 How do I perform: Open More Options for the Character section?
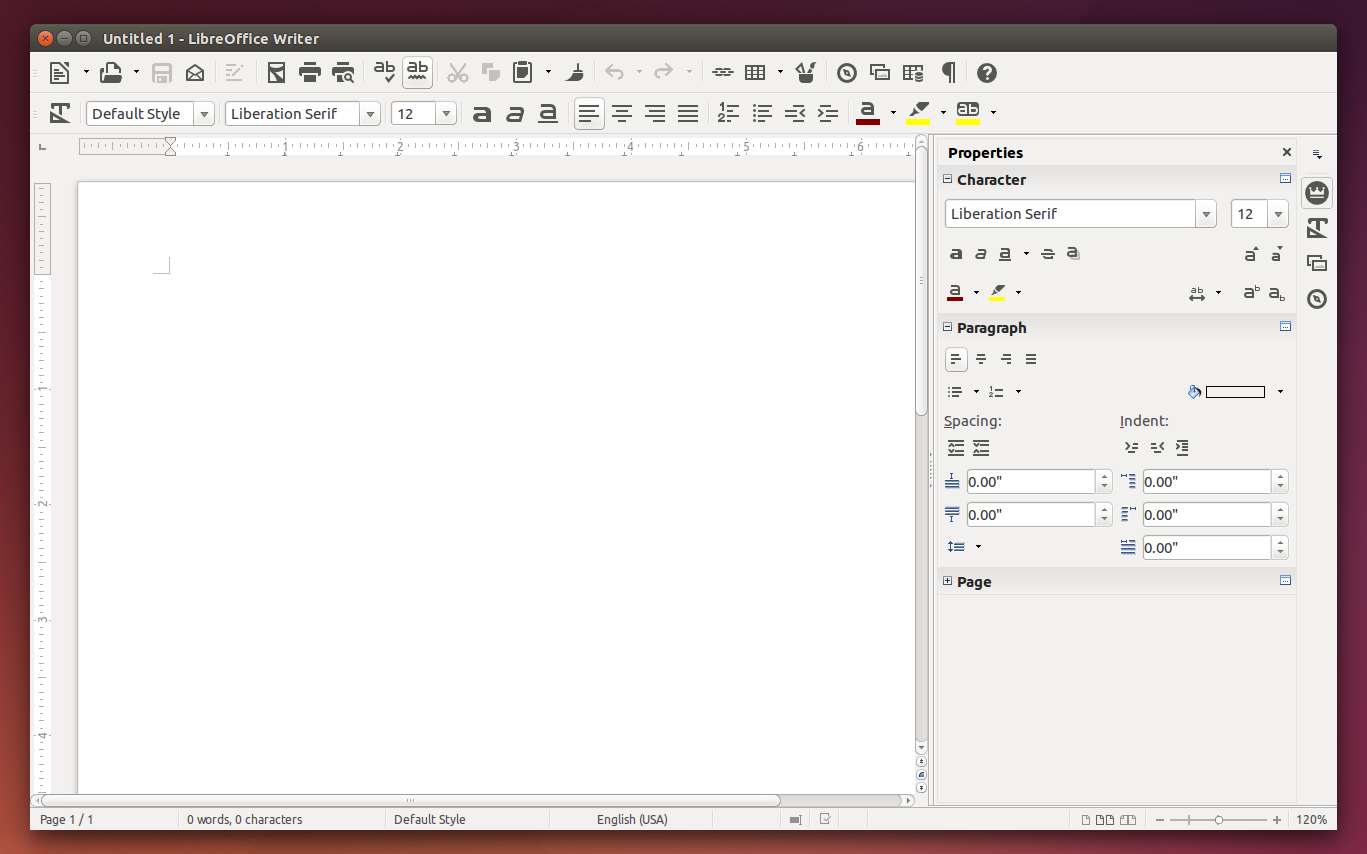(x=1286, y=179)
